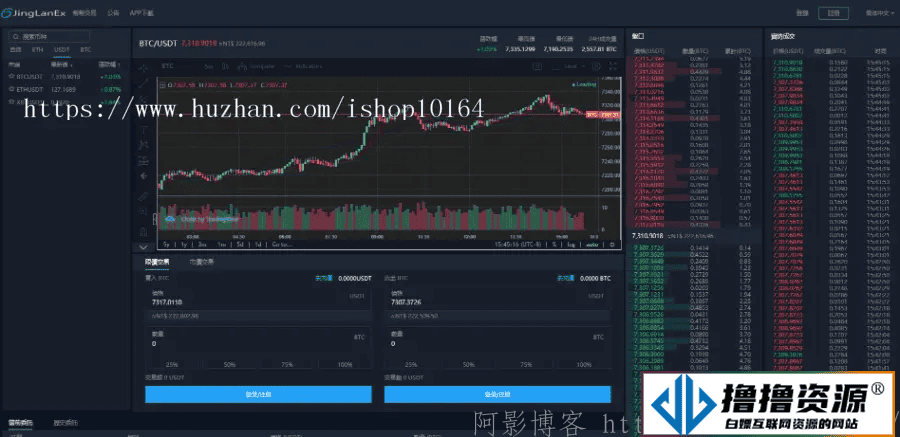
Task: Switch to the limit order tab
Action: [157, 262]
